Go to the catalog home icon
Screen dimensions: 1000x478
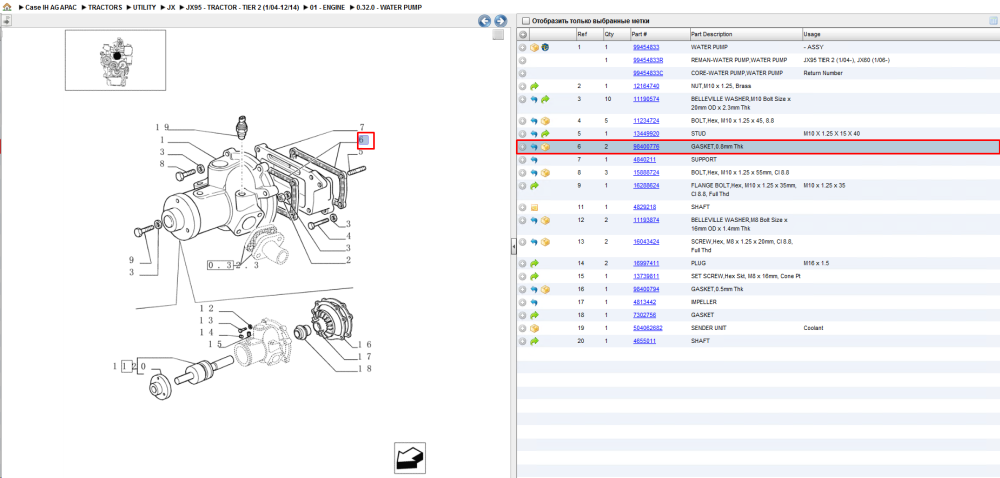[x=6, y=7]
